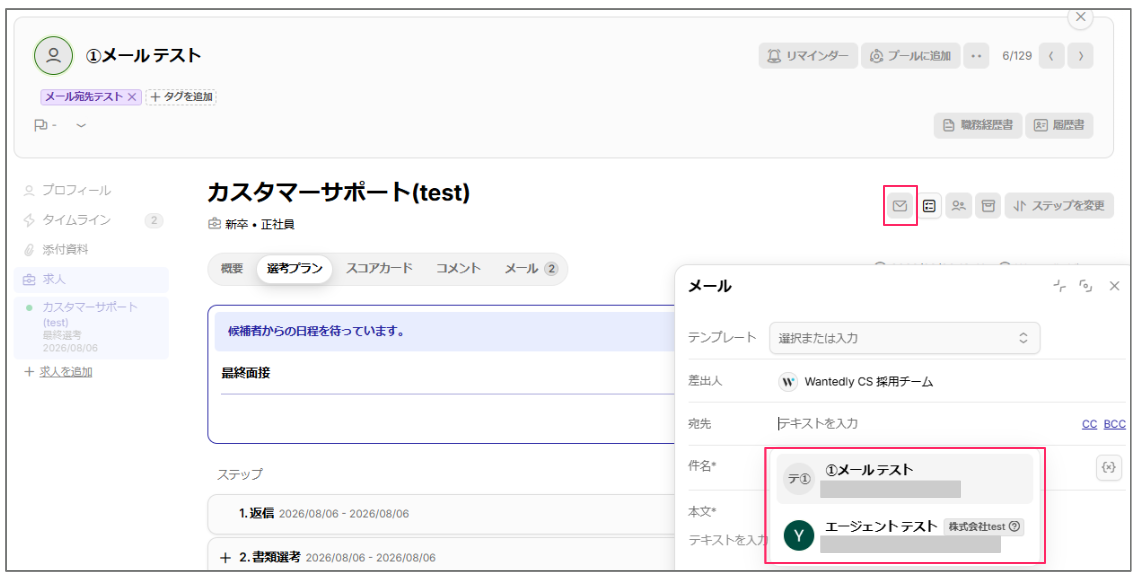Click the カスタマーサポート(test) job title
This screenshot has height=577, width=1137.
[339, 192]
